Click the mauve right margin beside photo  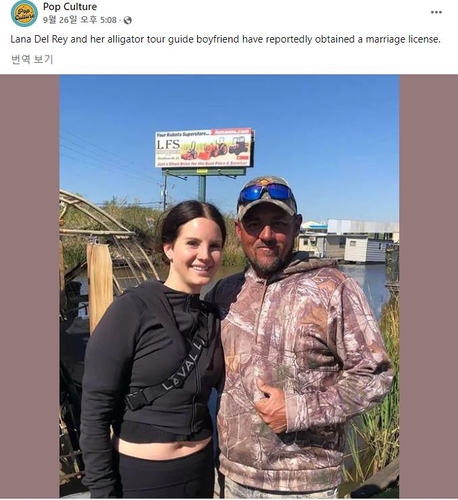[429, 286]
